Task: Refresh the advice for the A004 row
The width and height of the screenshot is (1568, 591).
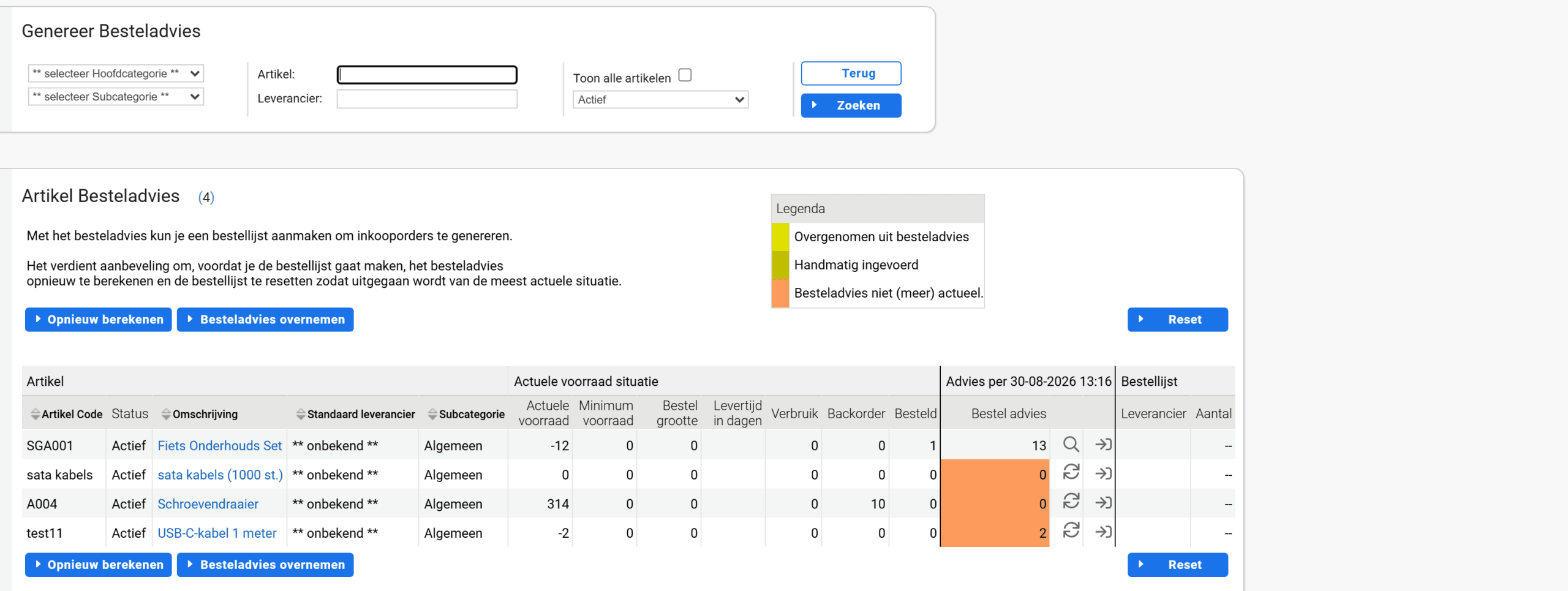Action: click(1071, 501)
